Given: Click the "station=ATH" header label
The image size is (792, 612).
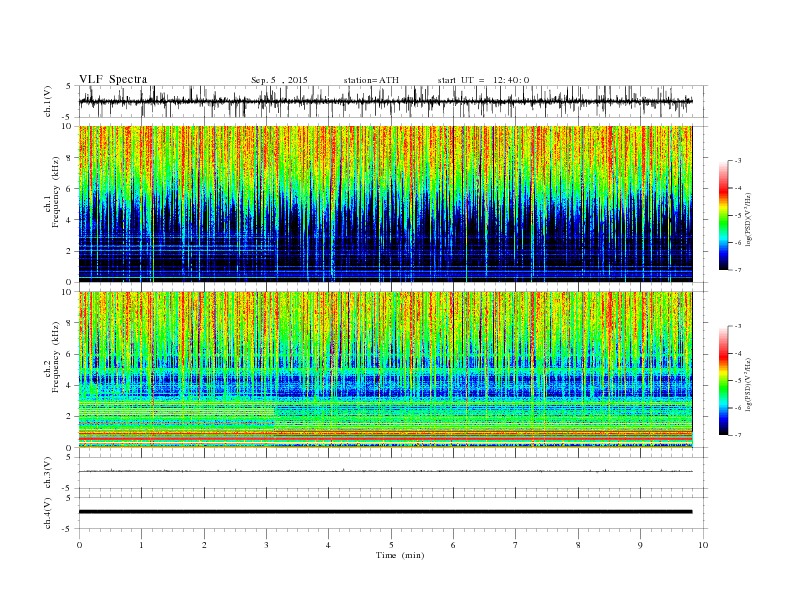Looking at the screenshot, I should click(371, 80).
